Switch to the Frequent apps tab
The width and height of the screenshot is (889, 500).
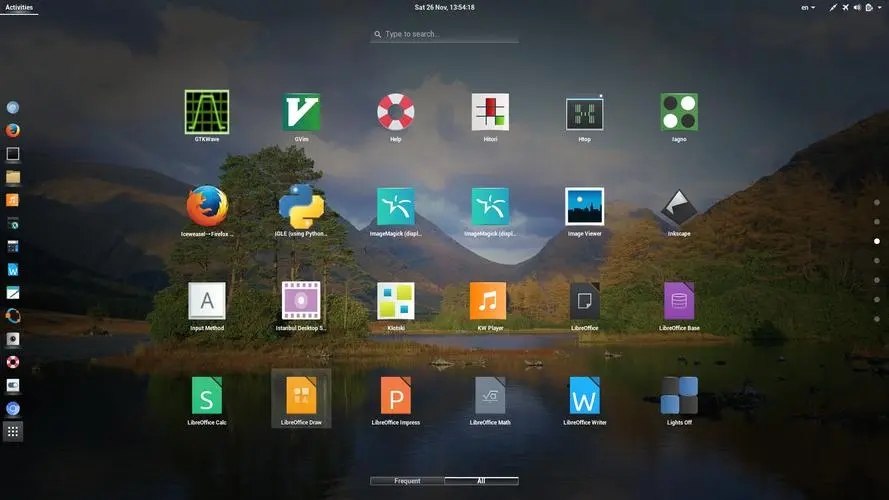tap(407, 481)
